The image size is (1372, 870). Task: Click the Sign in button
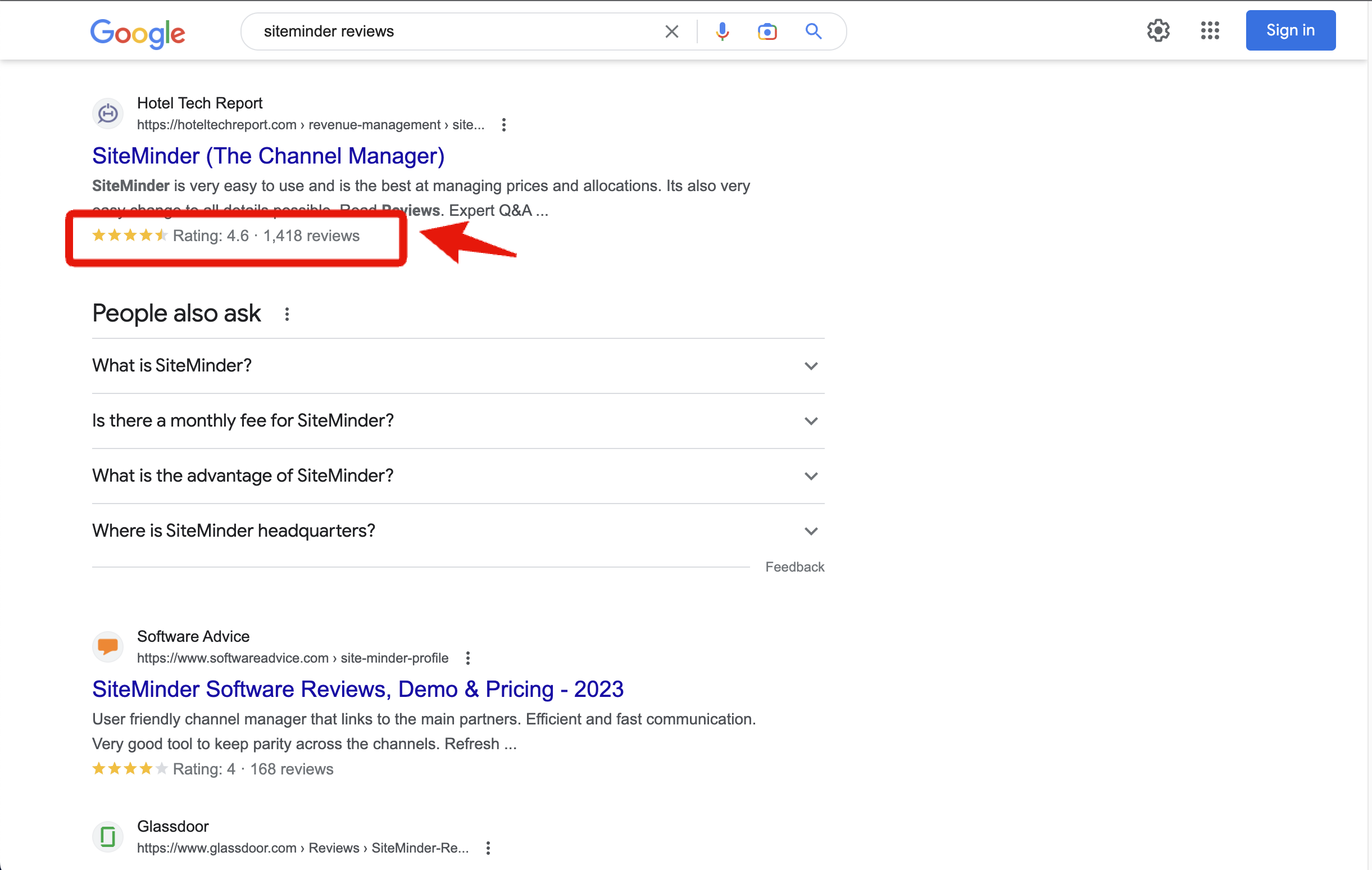[x=1290, y=30]
